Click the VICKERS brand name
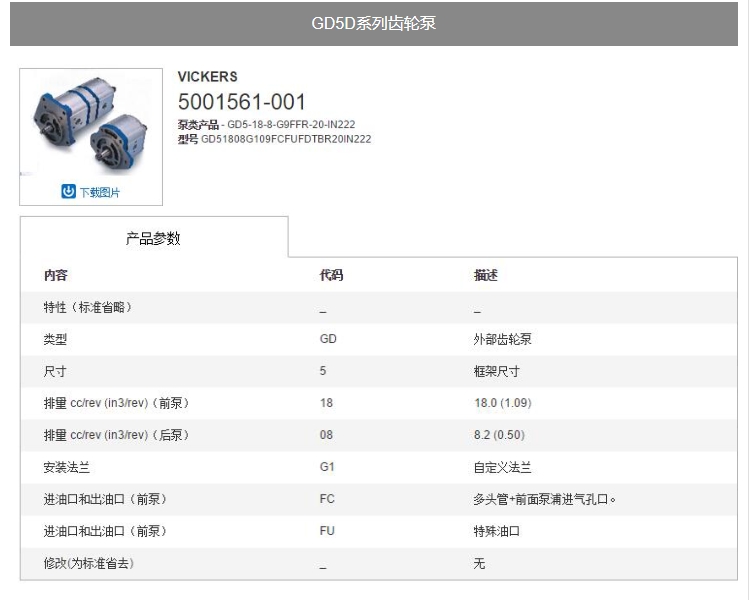 point(208,77)
